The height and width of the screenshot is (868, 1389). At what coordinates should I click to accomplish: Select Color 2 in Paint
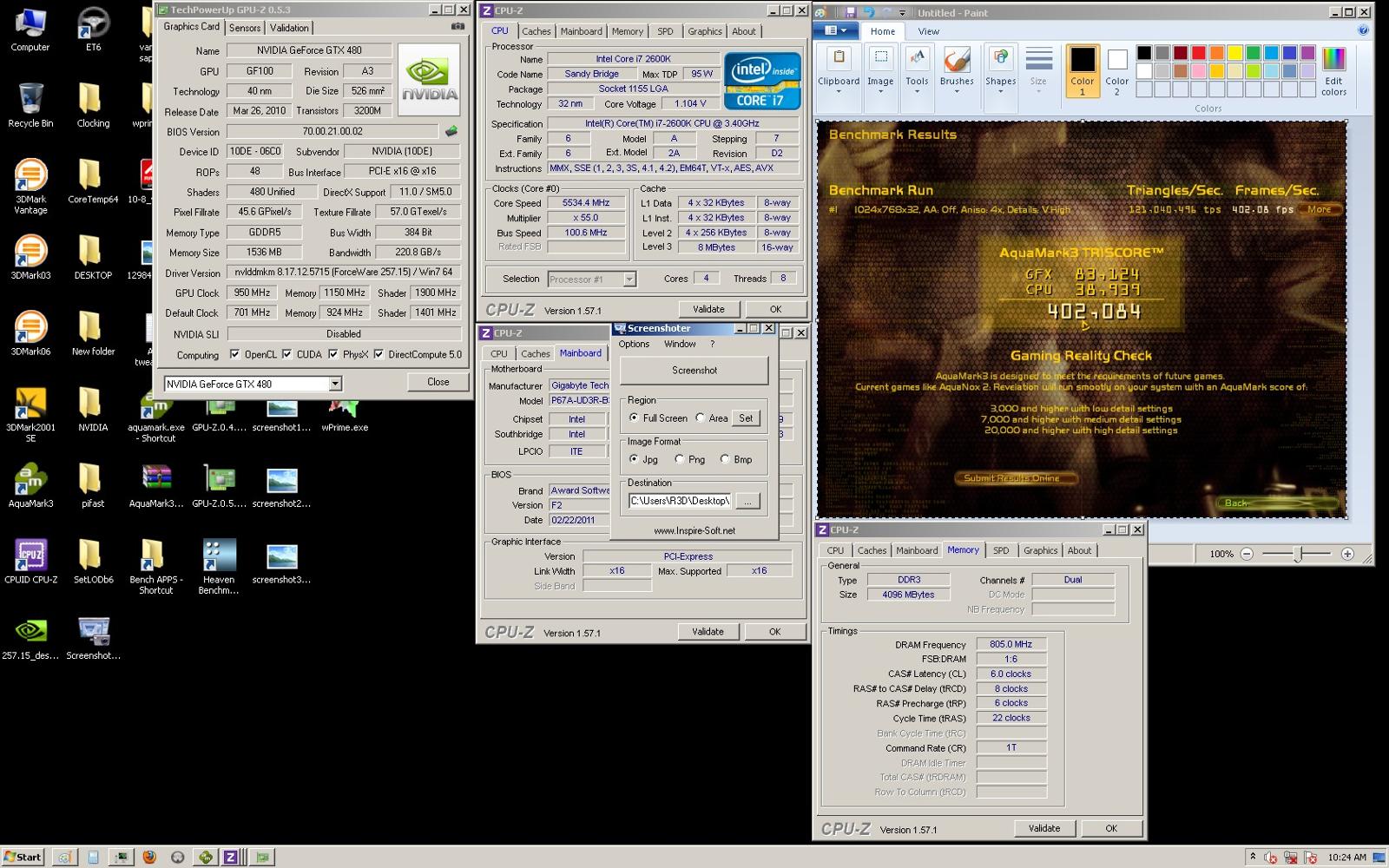tap(1117, 71)
